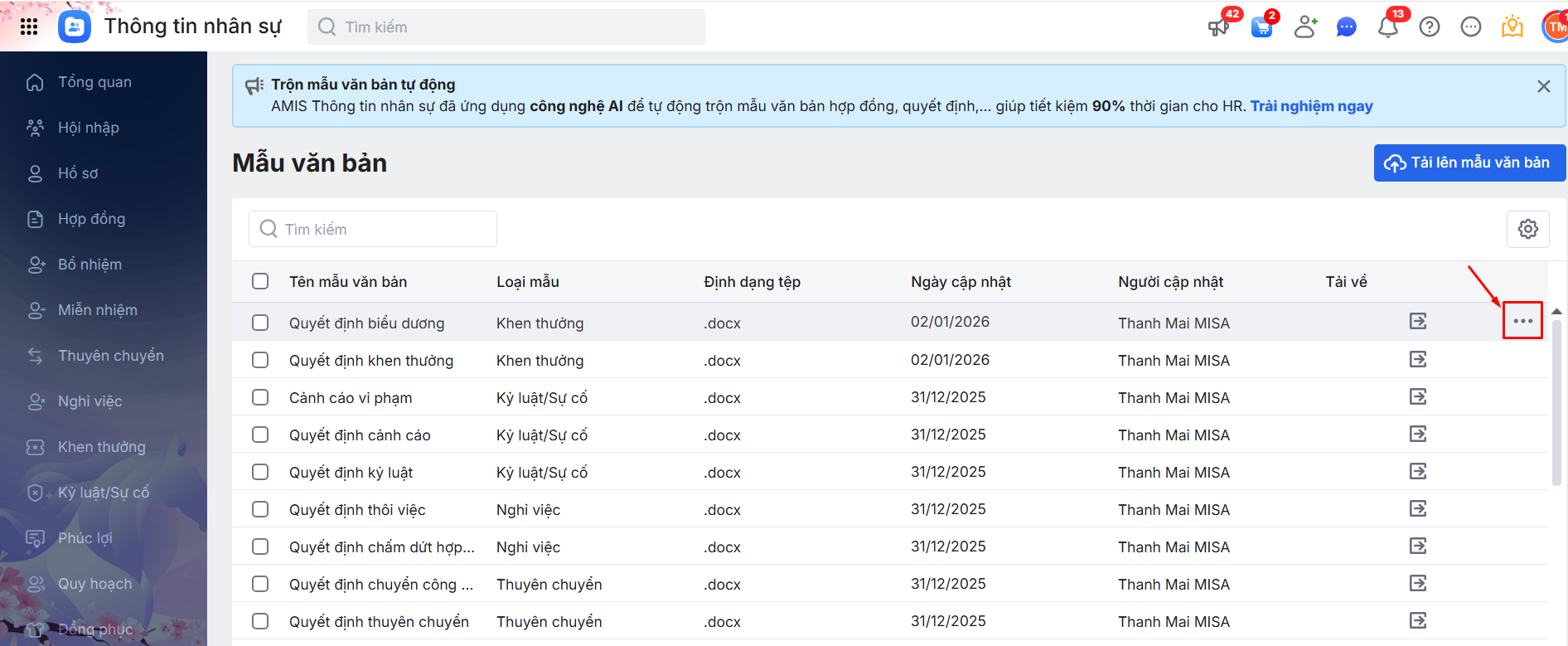Viewport: 1568px width, 646px height.
Task: Click the Người cập nhật column header
Action: 1170,282
